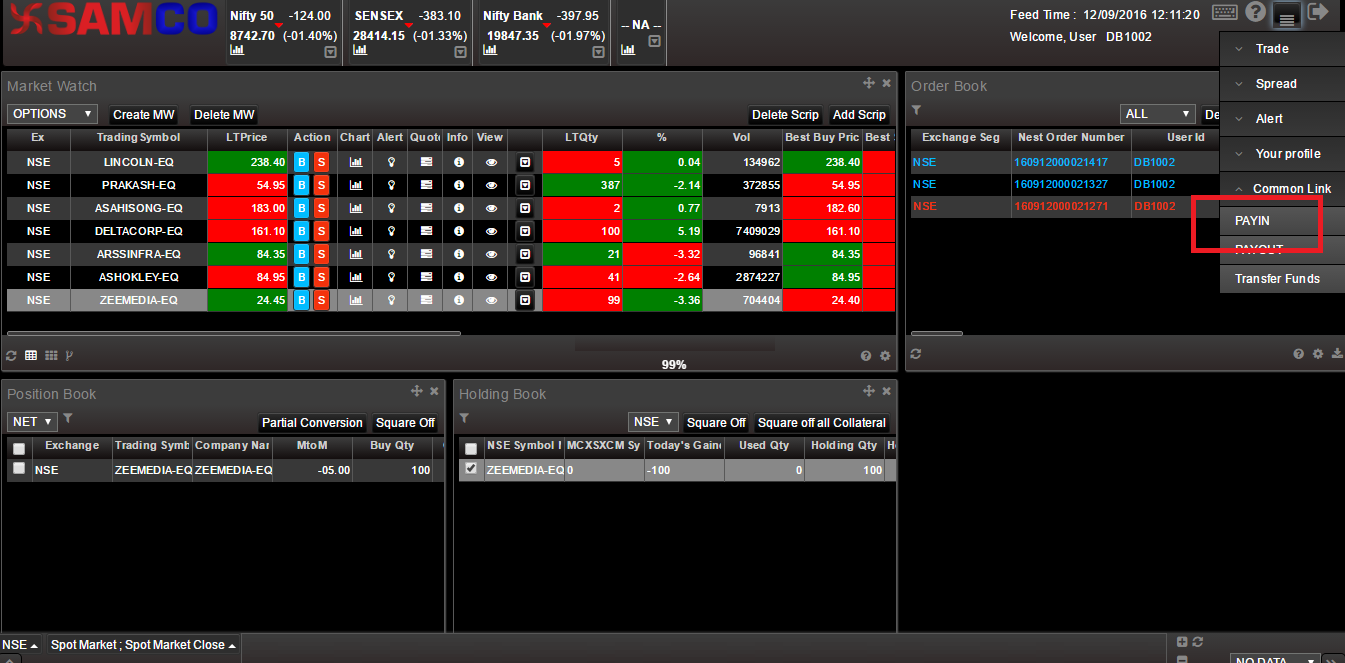Screen dimensions: 1345x663
Task: Click the hamburger main menu icon
Action: [x=1287, y=16]
